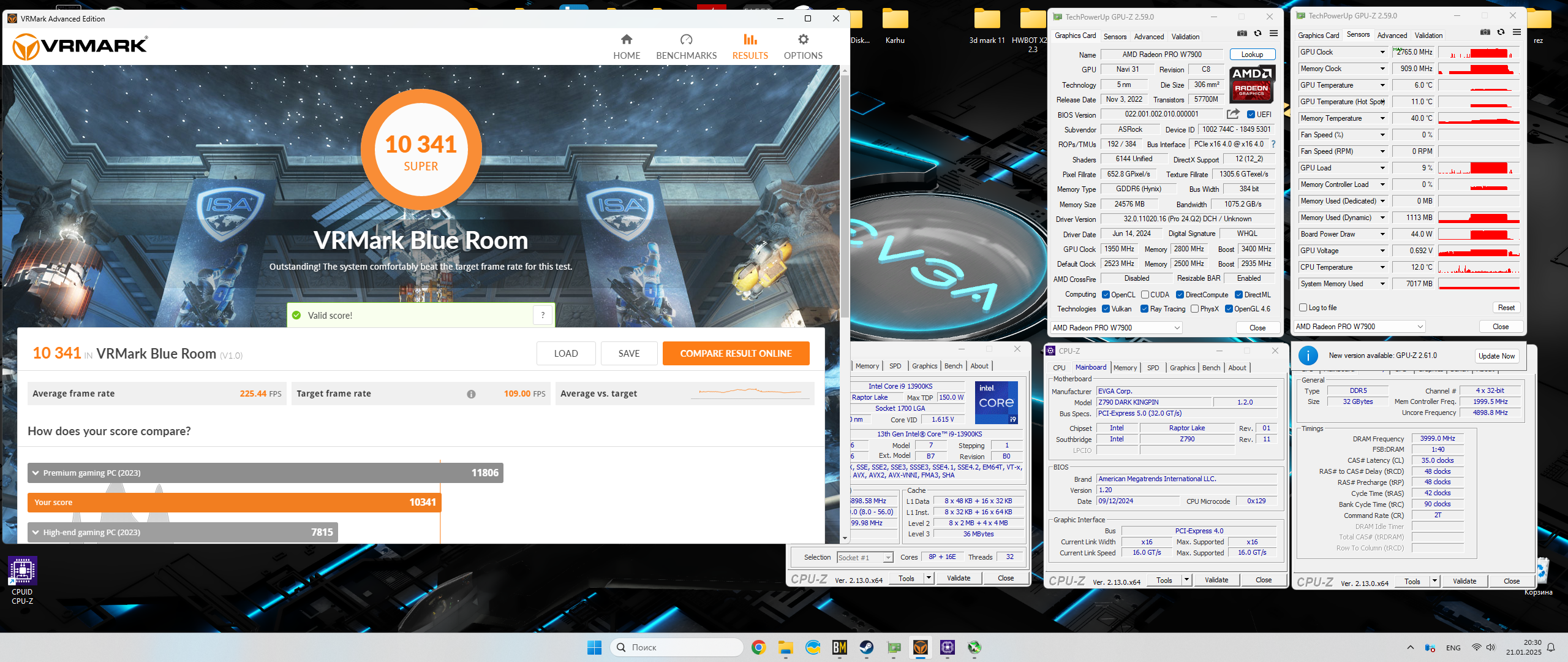Open VRMark OPTIONS tab
The image size is (1568, 662).
(803, 47)
